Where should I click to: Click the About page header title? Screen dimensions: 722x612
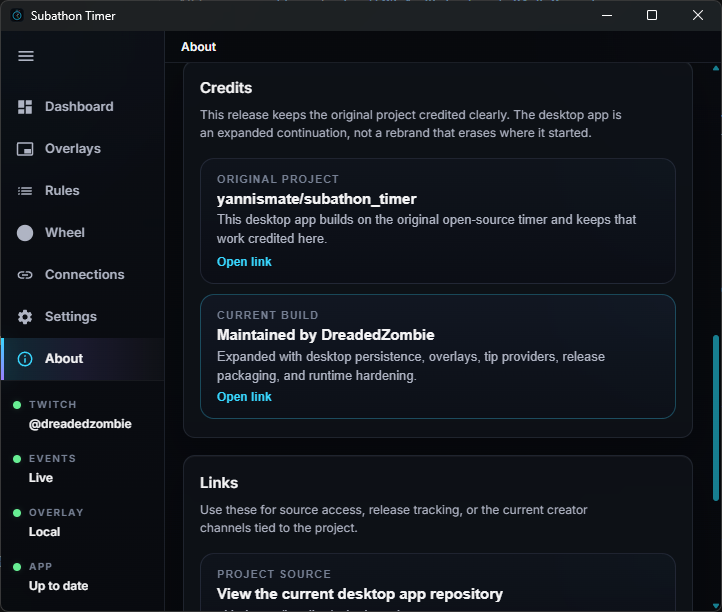(198, 47)
